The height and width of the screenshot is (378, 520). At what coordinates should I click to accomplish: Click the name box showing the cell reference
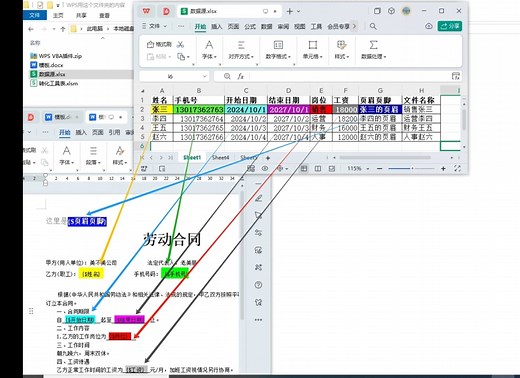pos(170,76)
